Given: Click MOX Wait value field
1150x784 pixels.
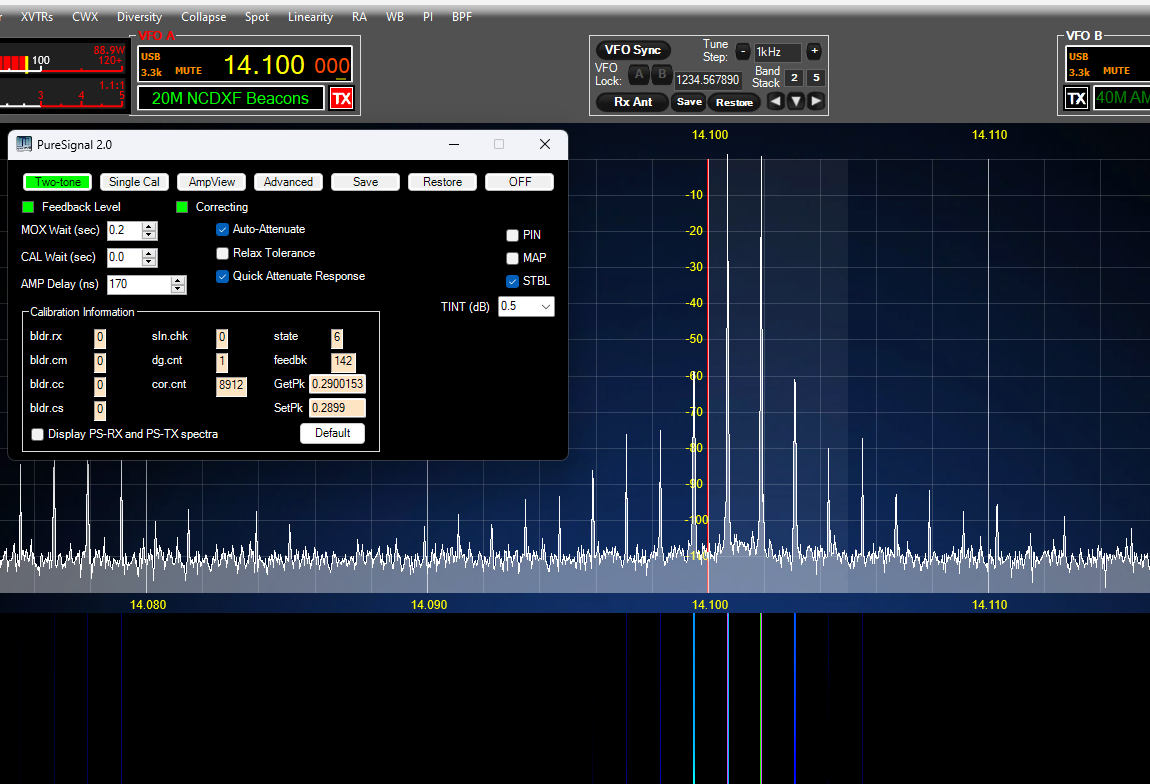Looking at the screenshot, I should [124, 230].
